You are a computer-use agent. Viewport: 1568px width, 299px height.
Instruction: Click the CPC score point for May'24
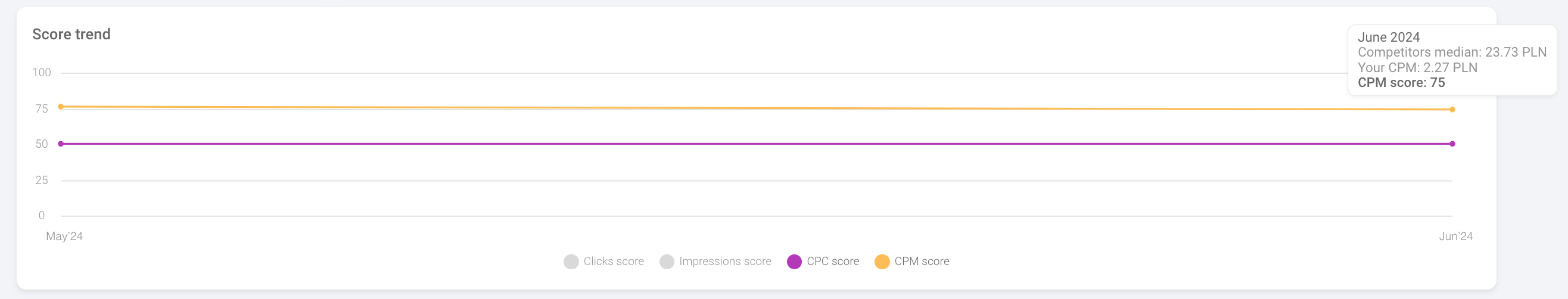point(61,144)
